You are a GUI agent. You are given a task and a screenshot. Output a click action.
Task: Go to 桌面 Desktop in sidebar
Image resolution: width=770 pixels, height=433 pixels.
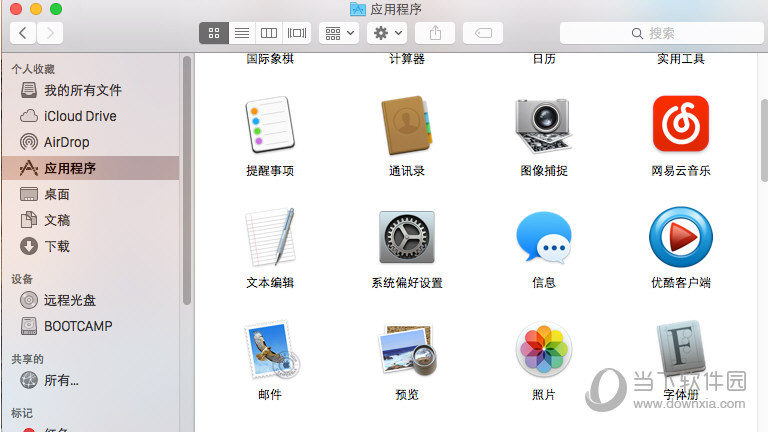coord(91,194)
